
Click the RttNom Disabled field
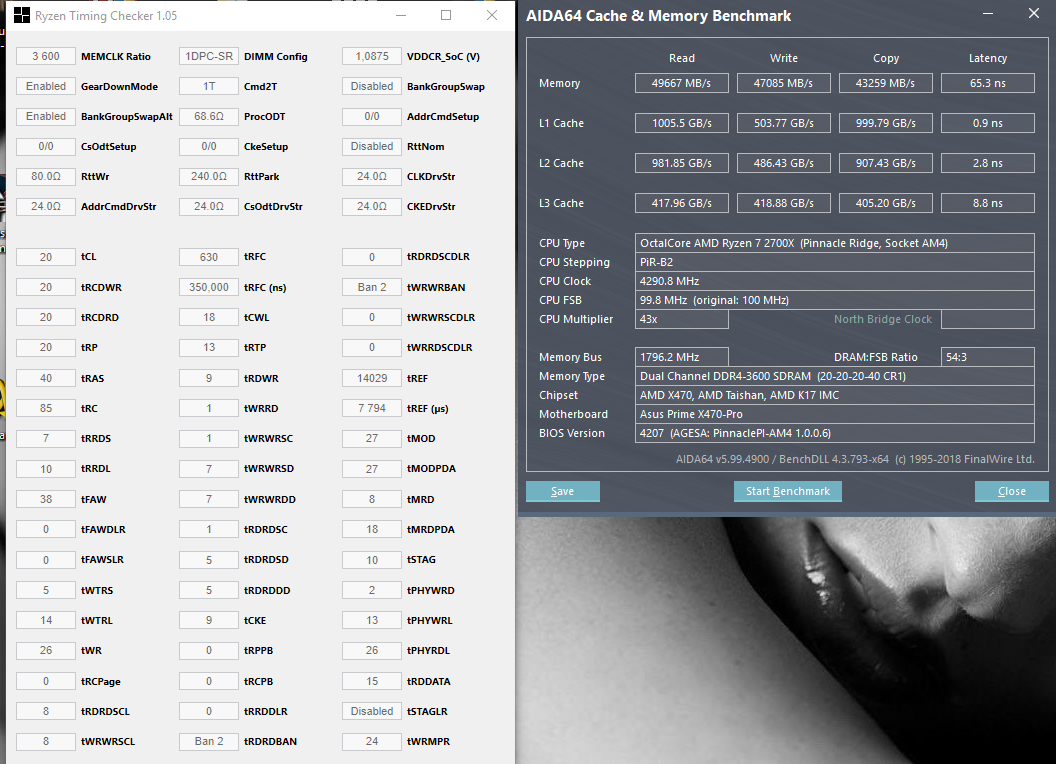click(372, 146)
